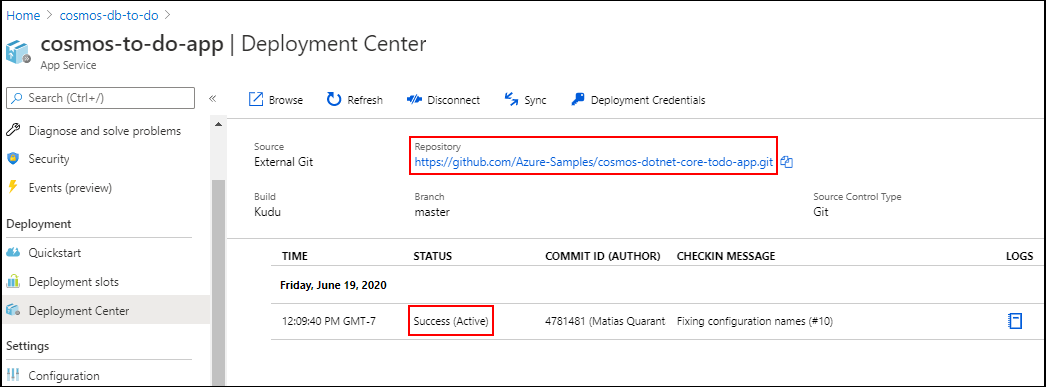Viewport: 1046px width, 387px height.
Task: Click the CHECKIN MESSAGE column header
Action: pos(726,256)
